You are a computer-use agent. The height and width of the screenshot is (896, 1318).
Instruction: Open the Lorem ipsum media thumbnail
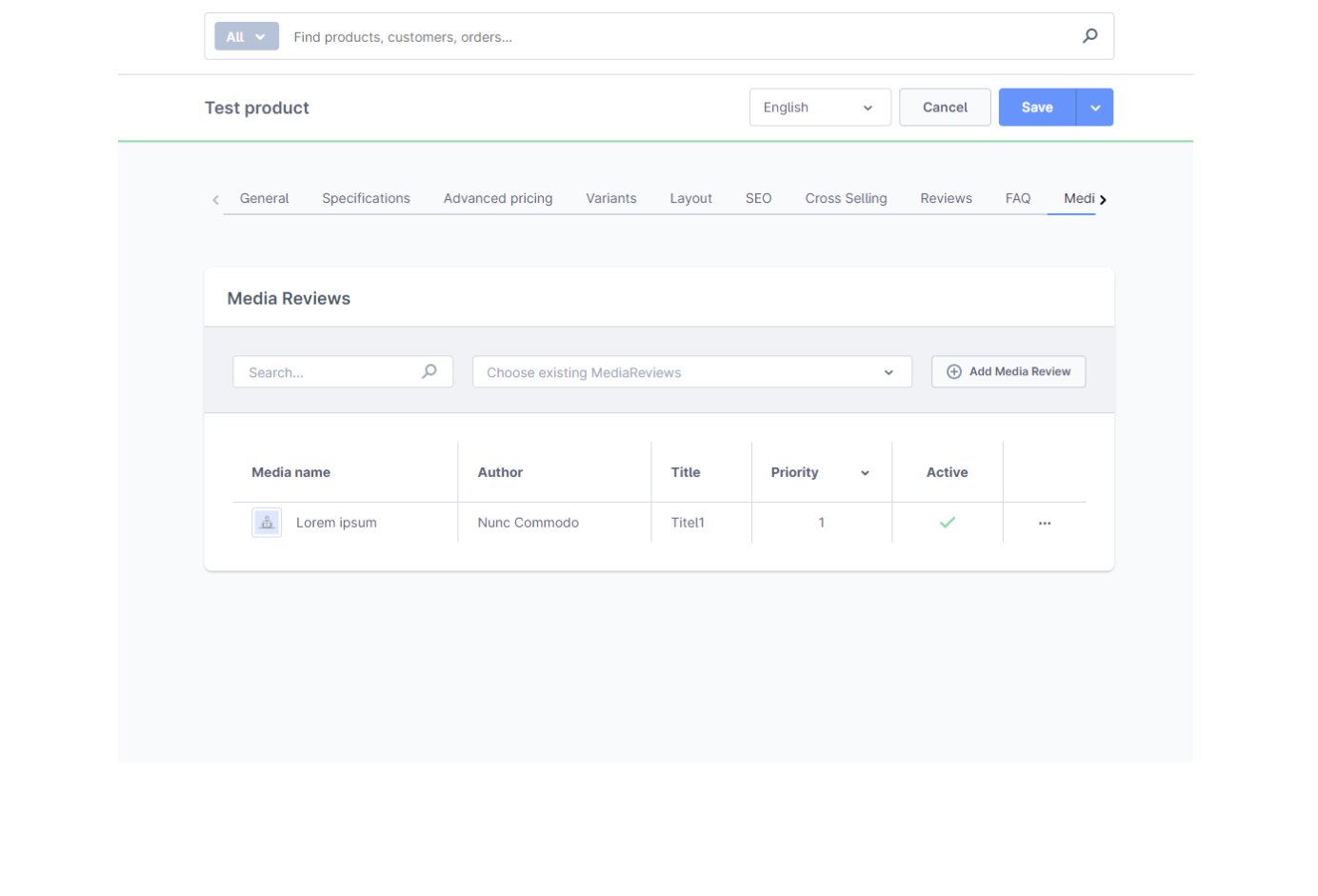click(x=267, y=523)
